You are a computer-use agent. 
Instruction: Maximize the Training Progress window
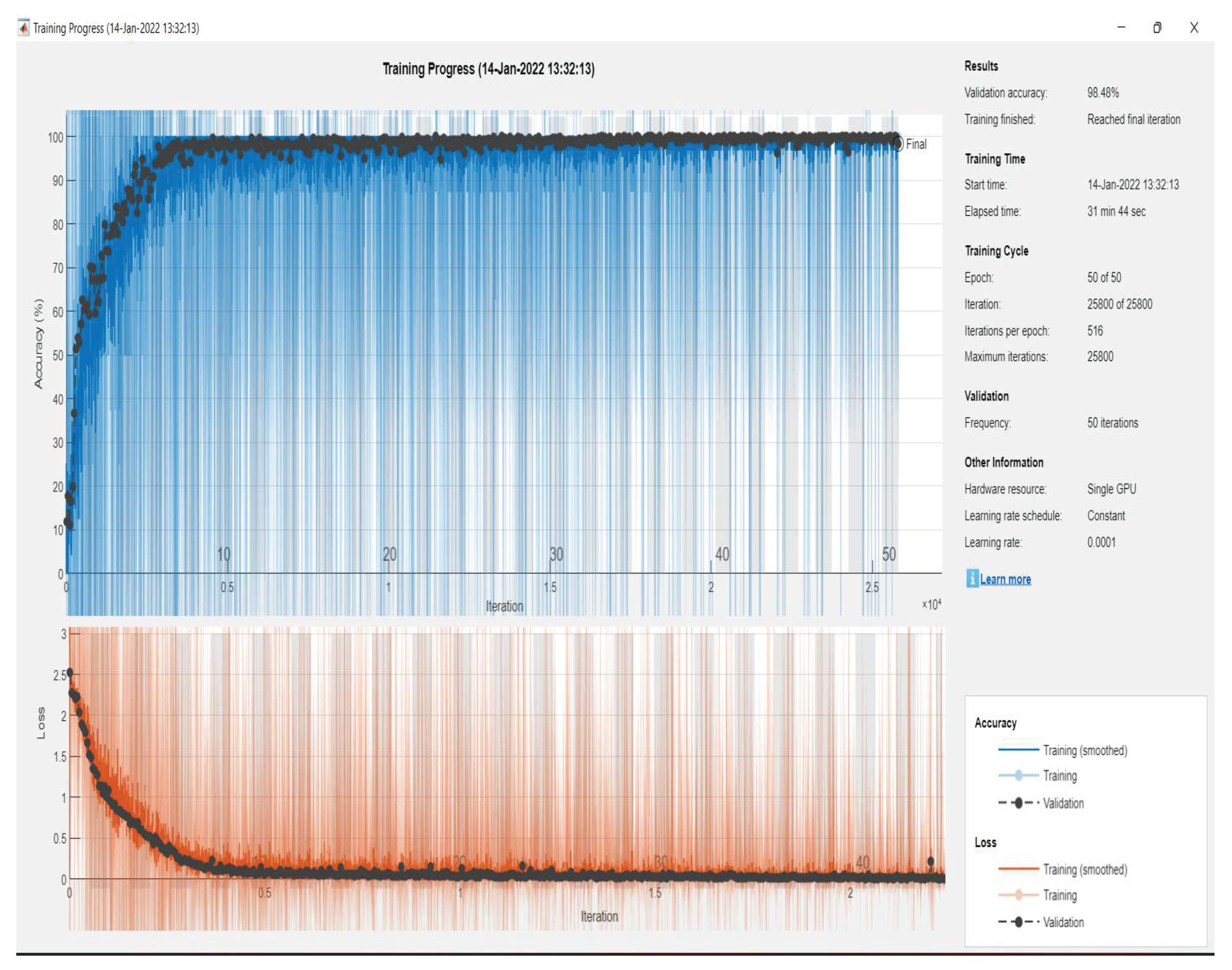[x=1157, y=28]
